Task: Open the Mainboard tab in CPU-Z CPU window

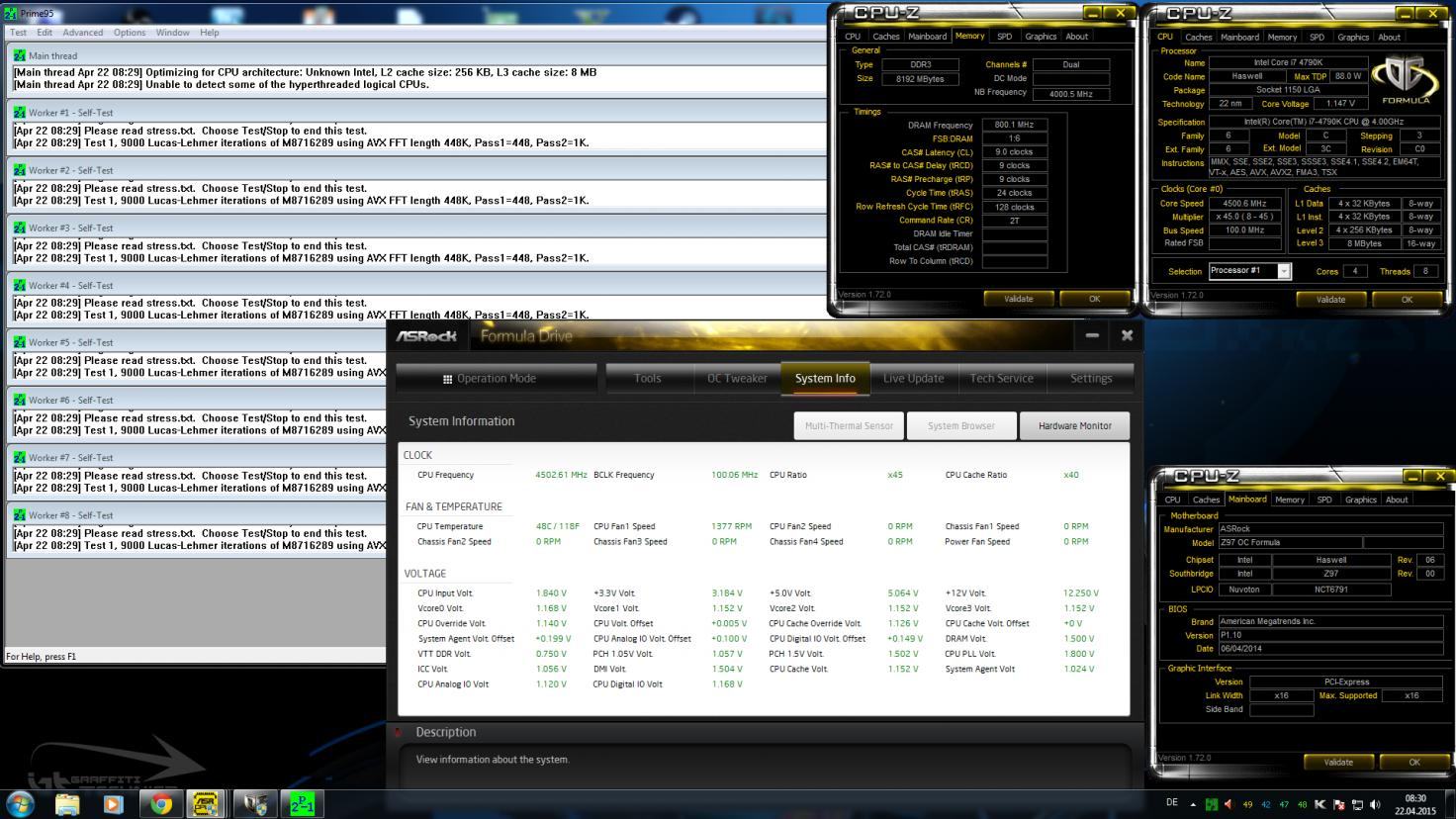Action: point(1239,37)
